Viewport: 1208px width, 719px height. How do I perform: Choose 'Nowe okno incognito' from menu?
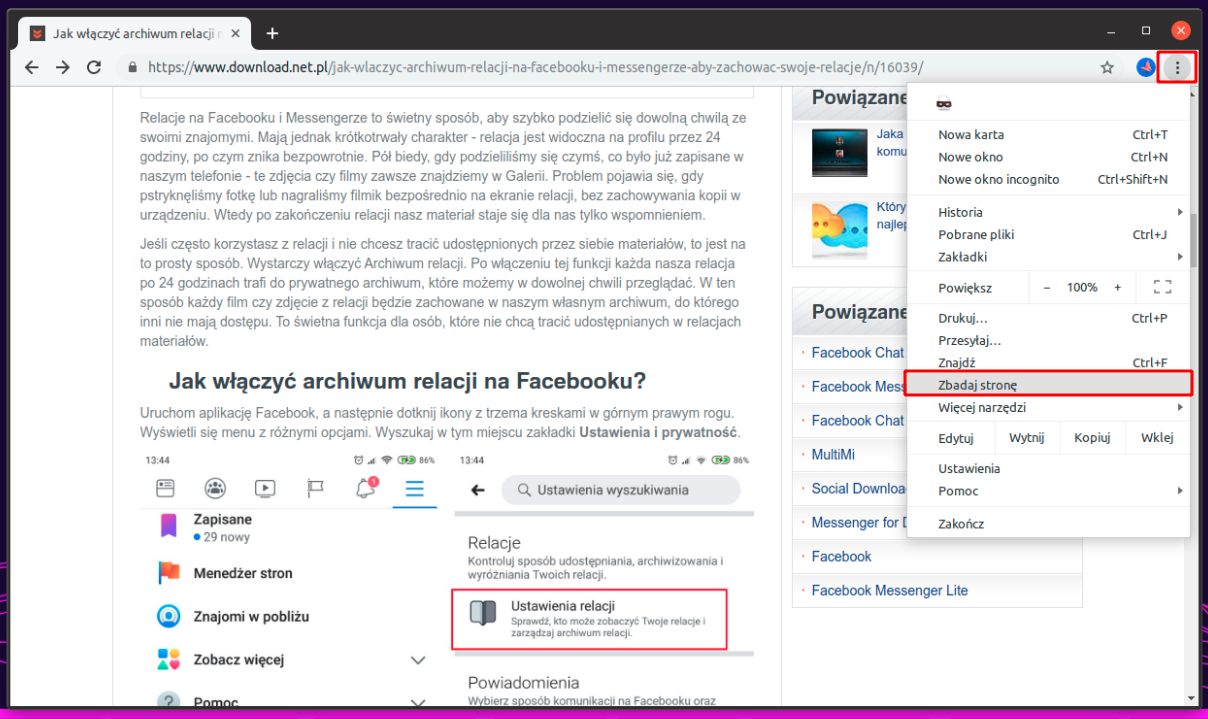1048,179
